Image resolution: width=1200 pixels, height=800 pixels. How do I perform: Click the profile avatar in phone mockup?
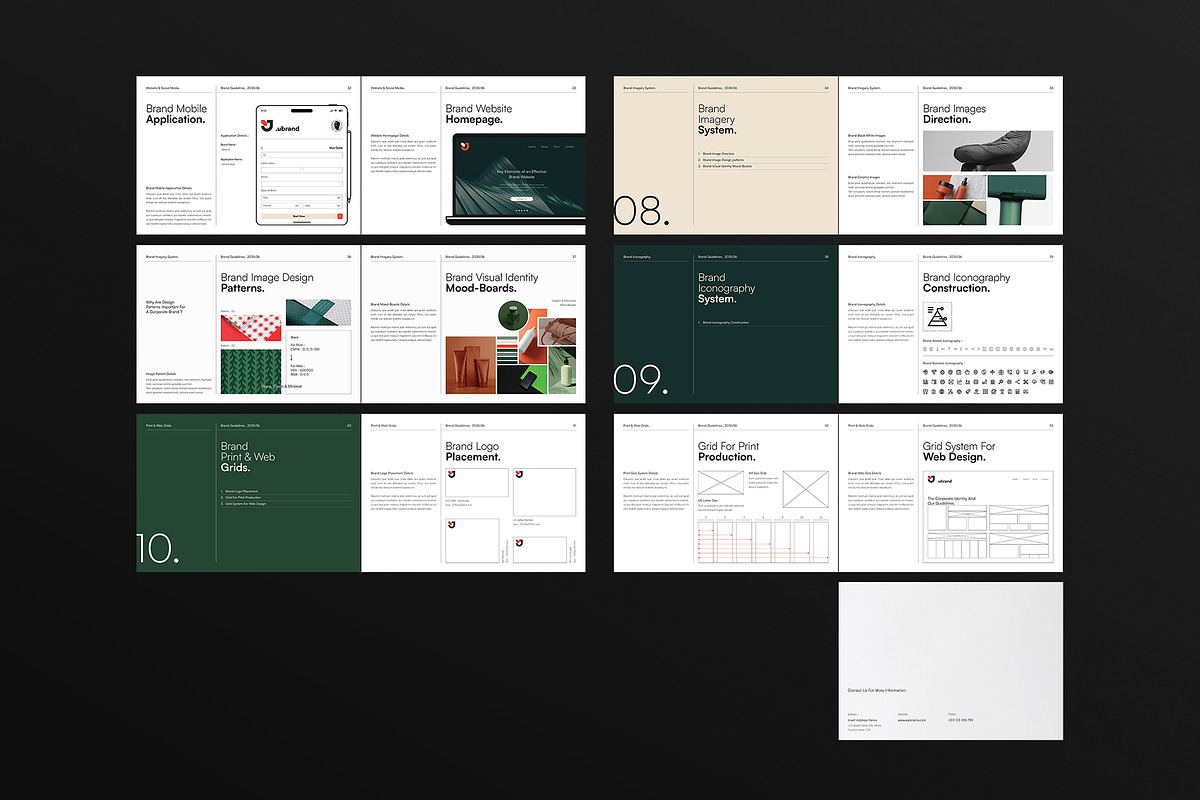tap(337, 125)
